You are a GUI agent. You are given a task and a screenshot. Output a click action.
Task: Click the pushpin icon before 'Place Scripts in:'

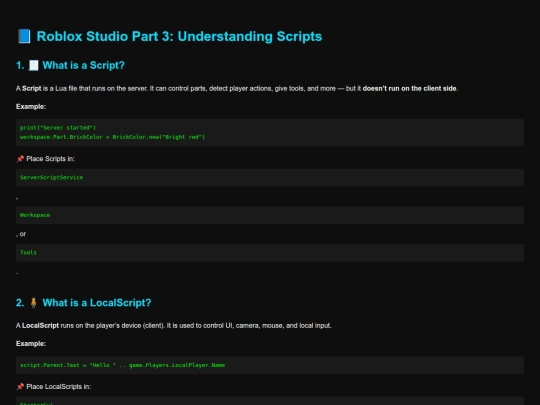20,158
